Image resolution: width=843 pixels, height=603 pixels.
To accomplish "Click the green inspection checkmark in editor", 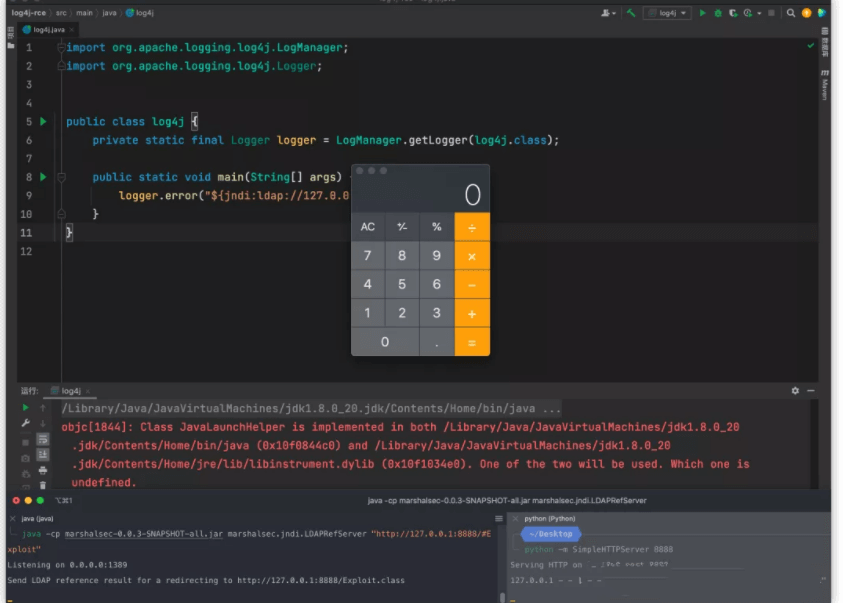I will click(810, 46).
